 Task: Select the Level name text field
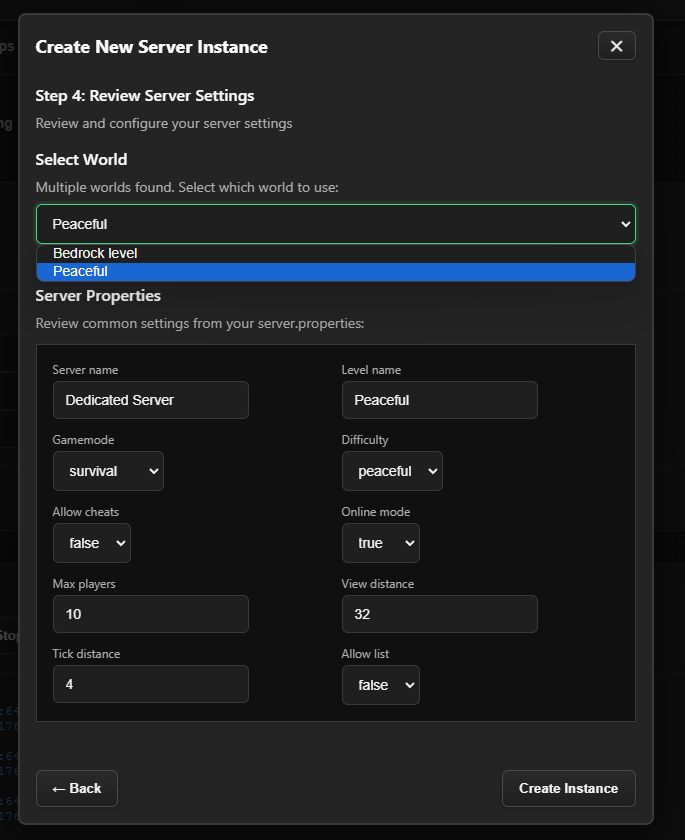coord(439,400)
